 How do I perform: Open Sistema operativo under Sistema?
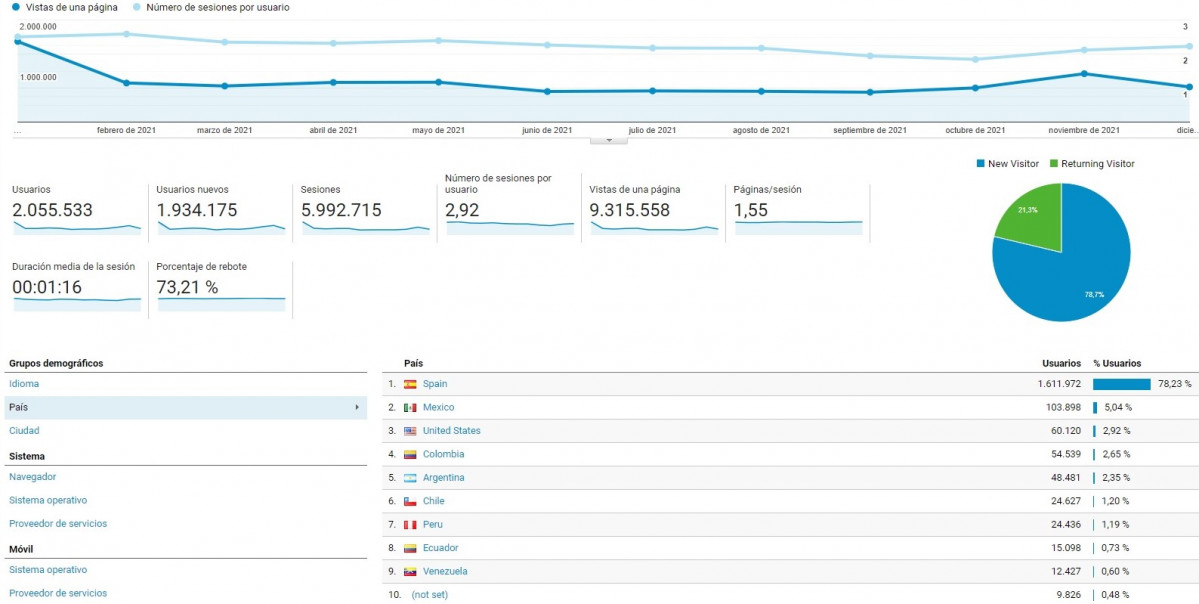click(48, 500)
